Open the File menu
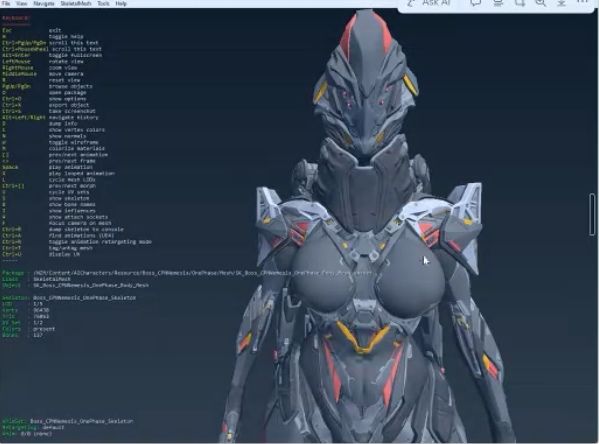 click(6, 3)
